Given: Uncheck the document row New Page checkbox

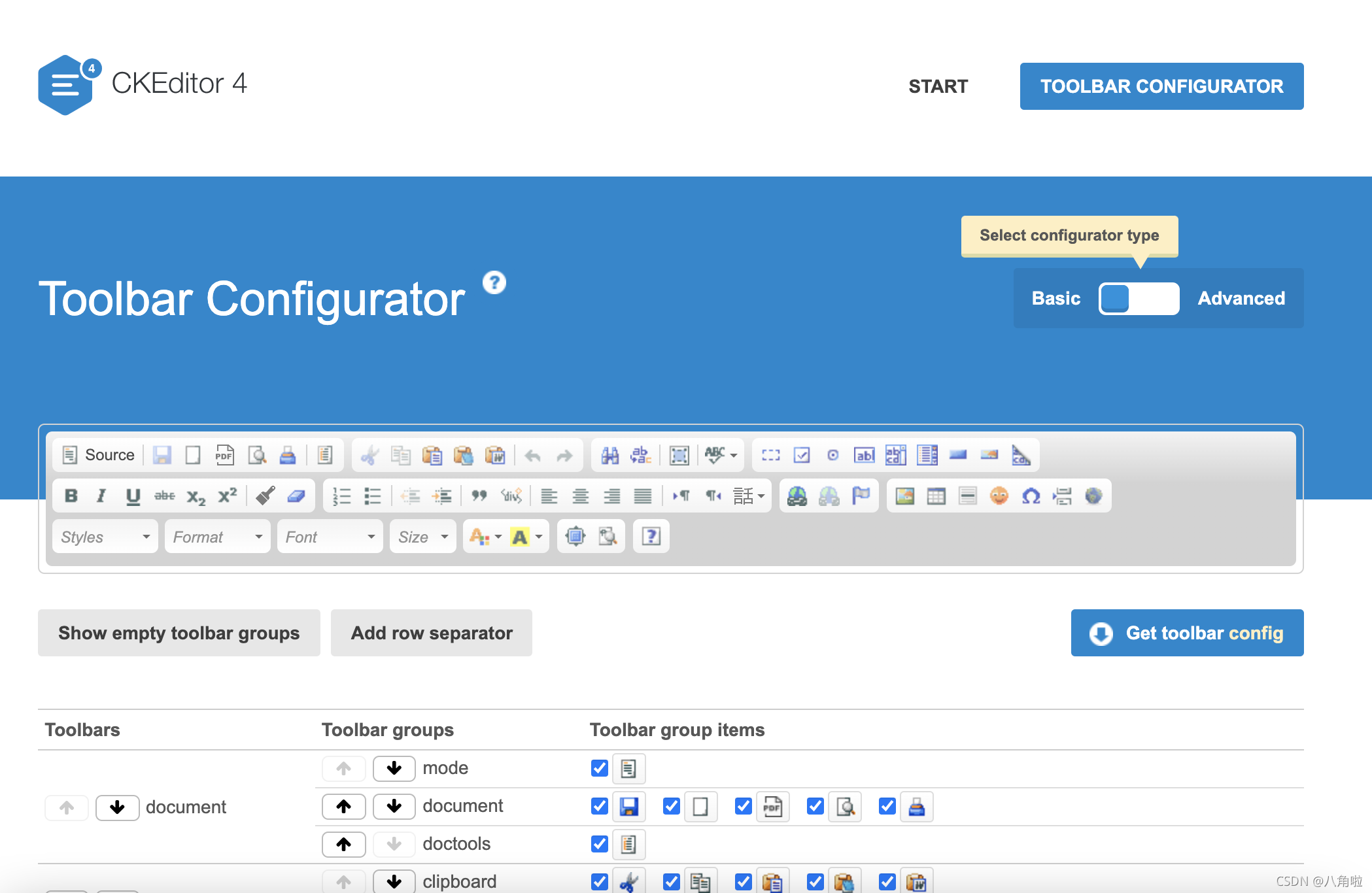Looking at the screenshot, I should pyautogui.click(x=671, y=806).
